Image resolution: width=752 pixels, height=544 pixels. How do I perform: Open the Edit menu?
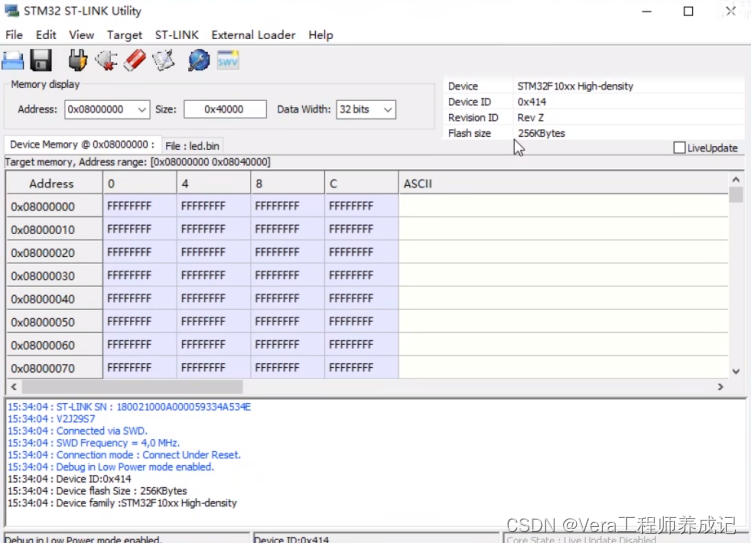tap(46, 35)
